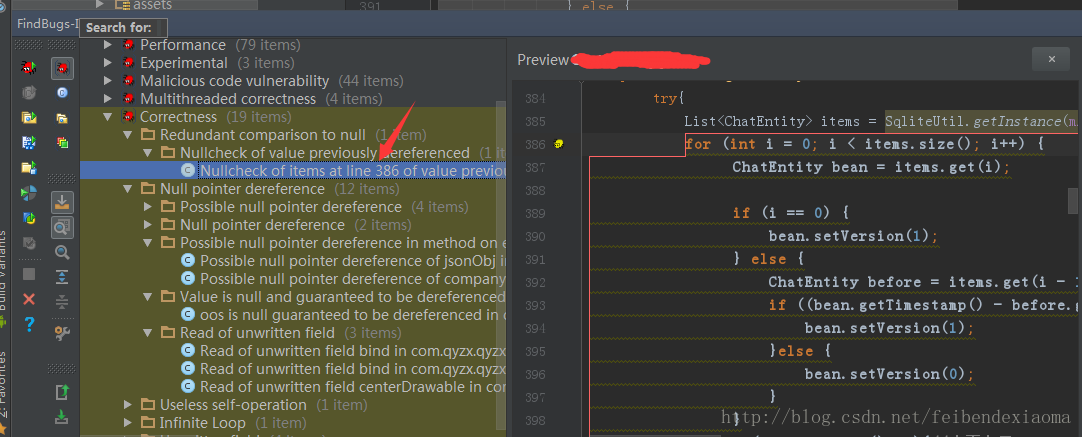1082x437 pixels.
Task: Select Possible null pointer dereference of jsonObj
Action: [x=353, y=260]
